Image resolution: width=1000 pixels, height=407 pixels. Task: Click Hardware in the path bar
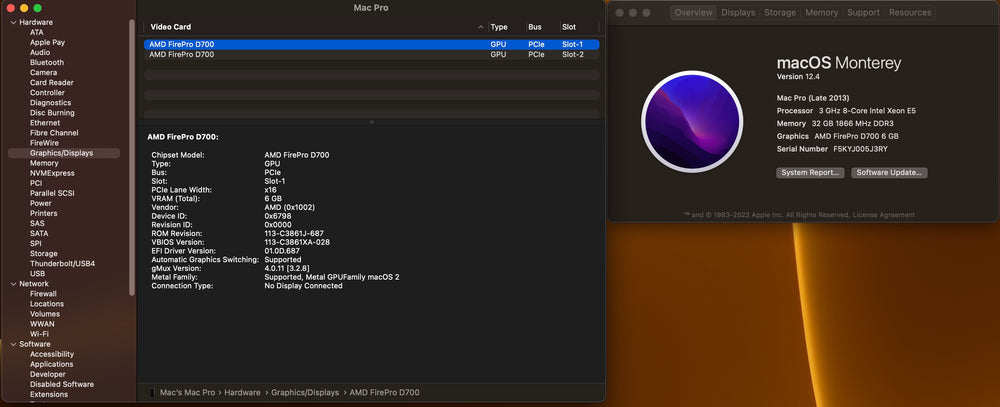(242, 393)
